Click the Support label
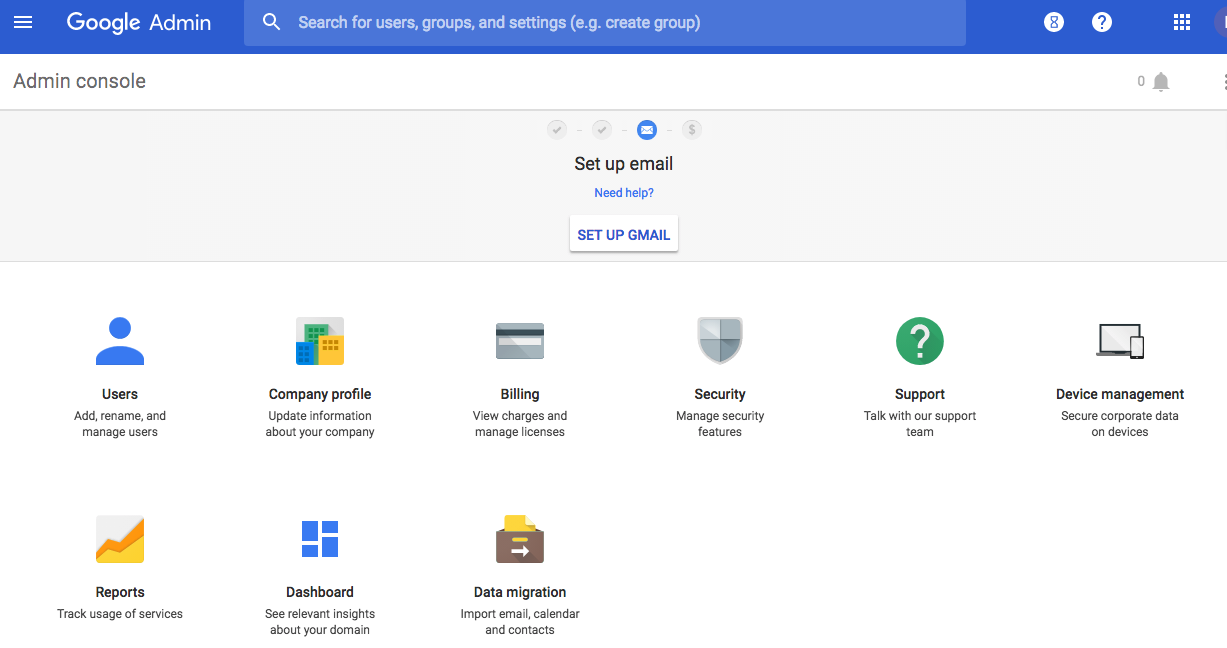 pos(920,394)
